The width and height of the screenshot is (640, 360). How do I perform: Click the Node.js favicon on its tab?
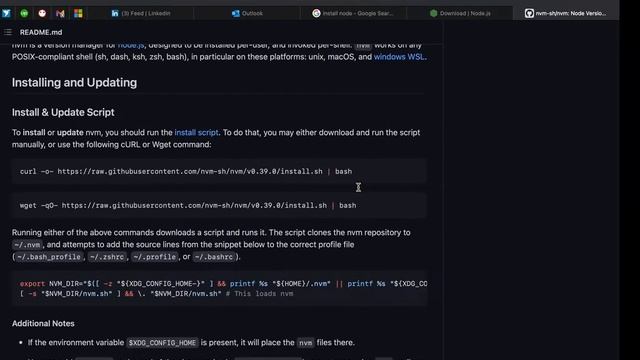coord(433,13)
